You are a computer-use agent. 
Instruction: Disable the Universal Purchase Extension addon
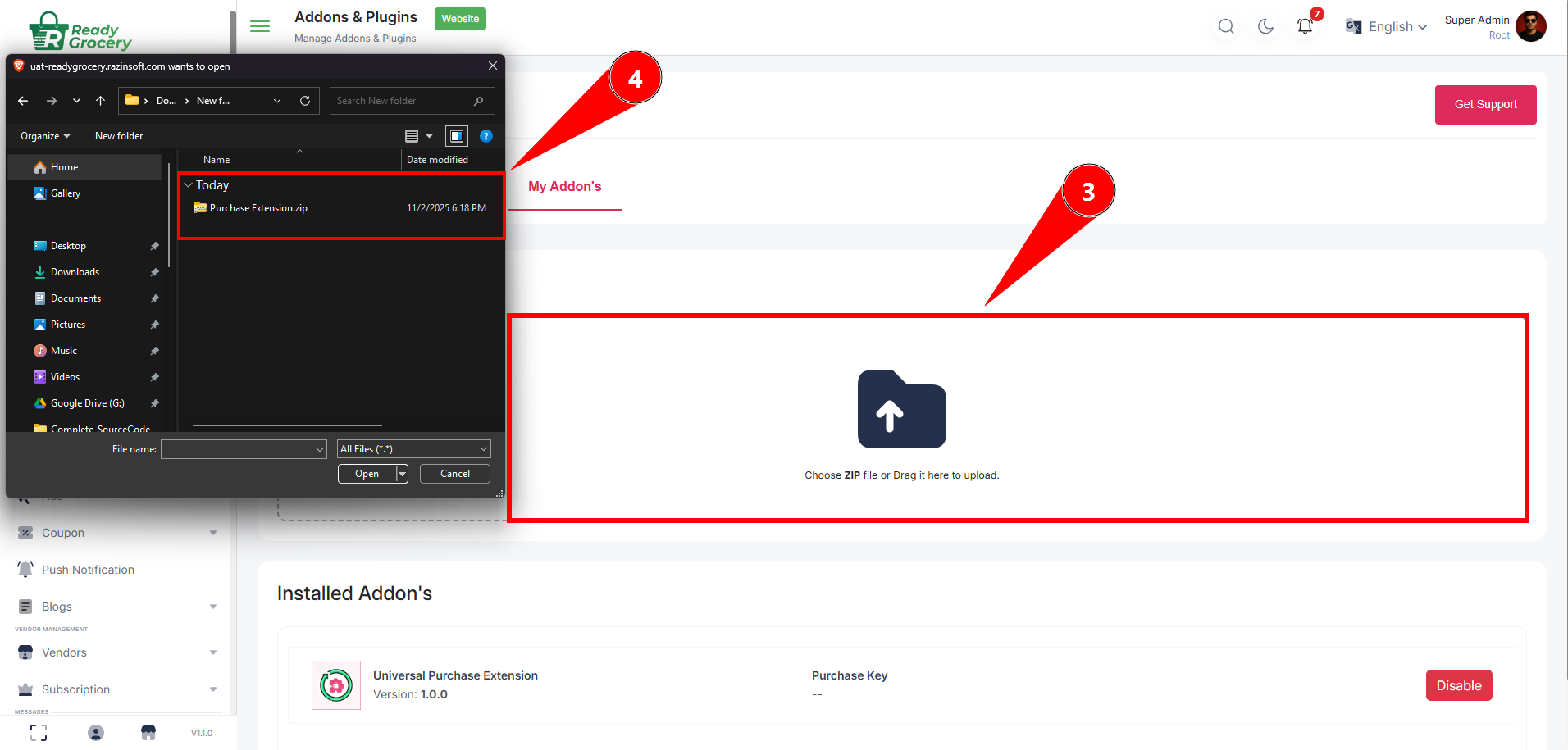[x=1458, y=685]
